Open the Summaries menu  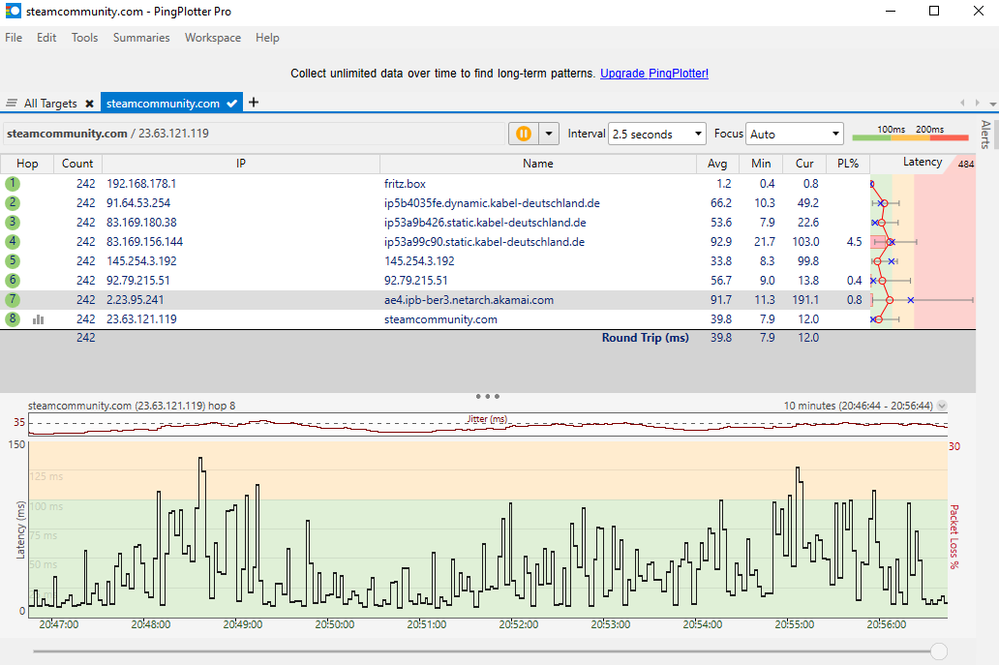141,38
